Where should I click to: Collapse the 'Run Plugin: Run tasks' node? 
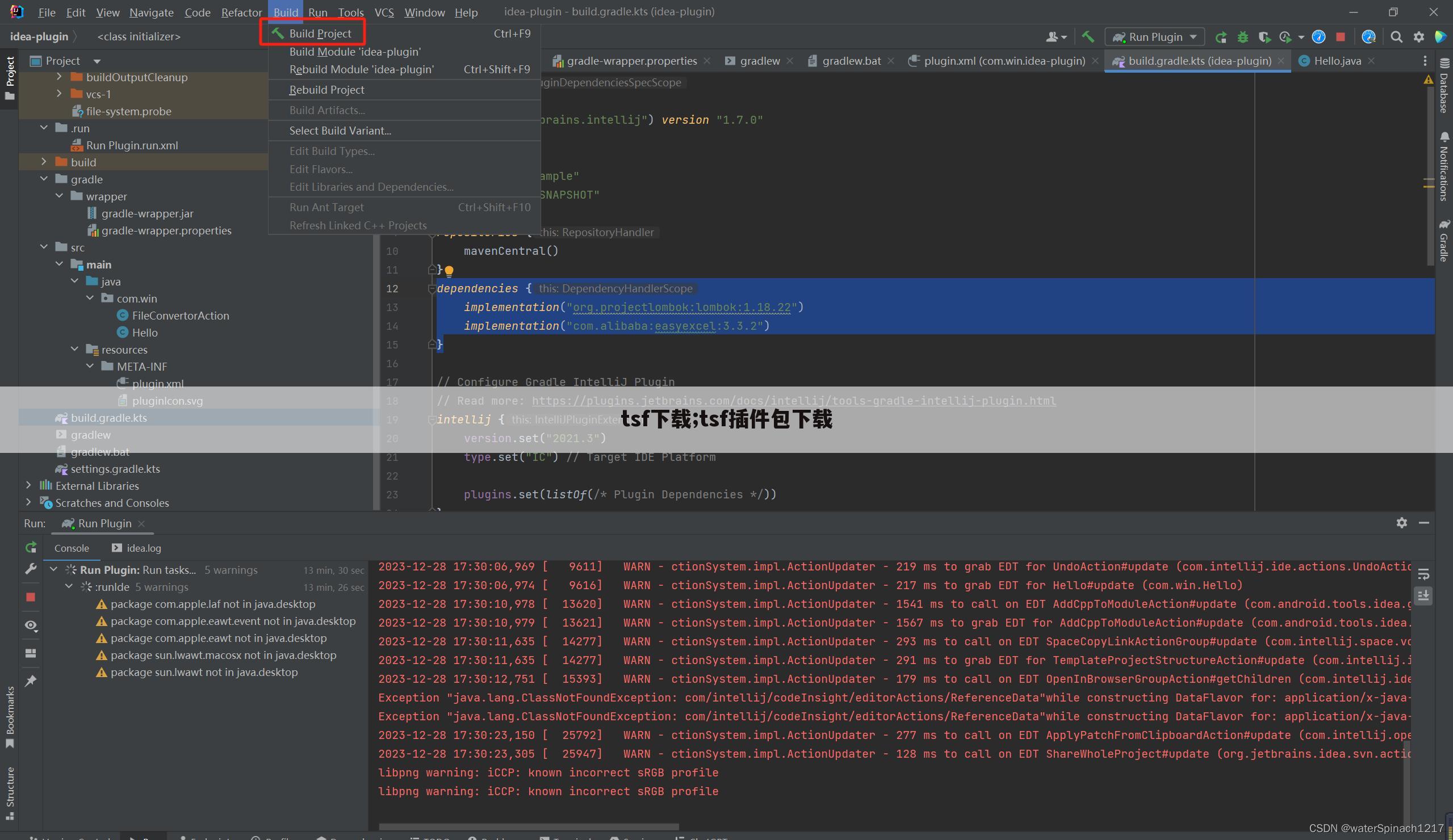53,570
